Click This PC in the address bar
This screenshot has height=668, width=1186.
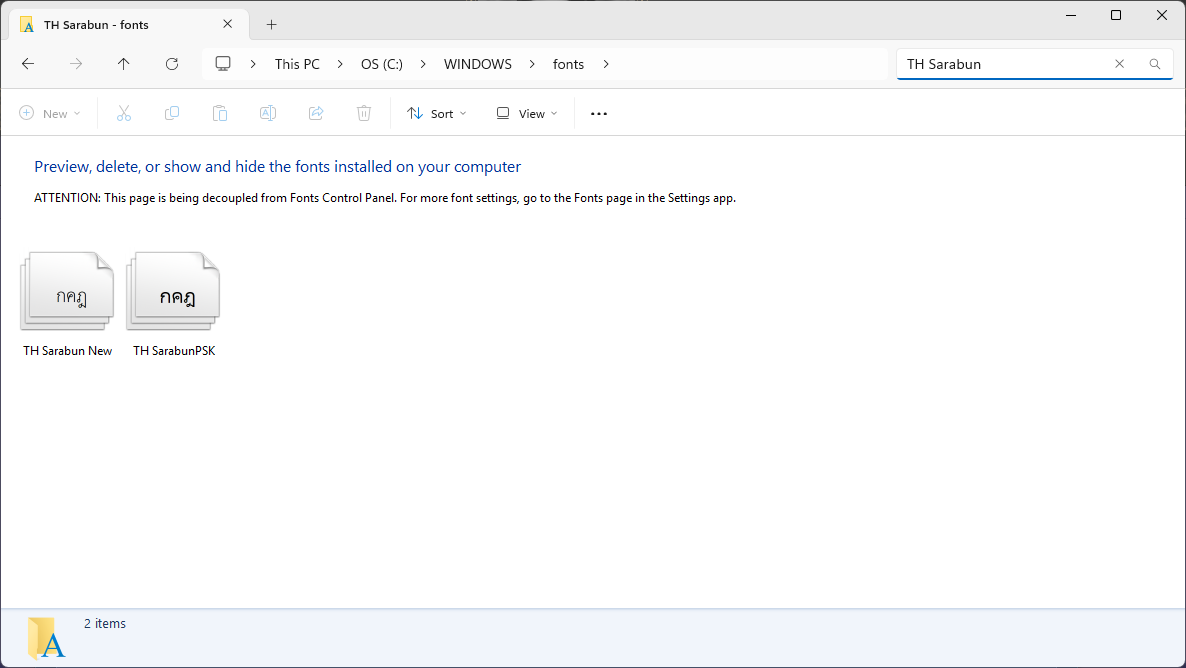(x=297, y=64)
